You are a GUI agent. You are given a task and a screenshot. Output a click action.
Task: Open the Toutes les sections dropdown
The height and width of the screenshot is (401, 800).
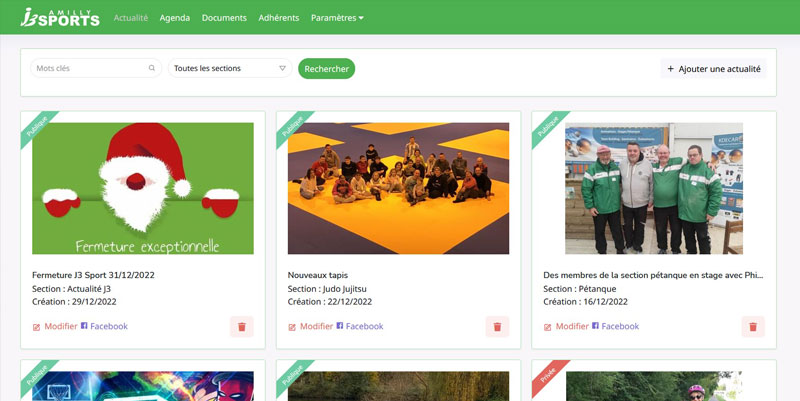[x=230, y=68]
